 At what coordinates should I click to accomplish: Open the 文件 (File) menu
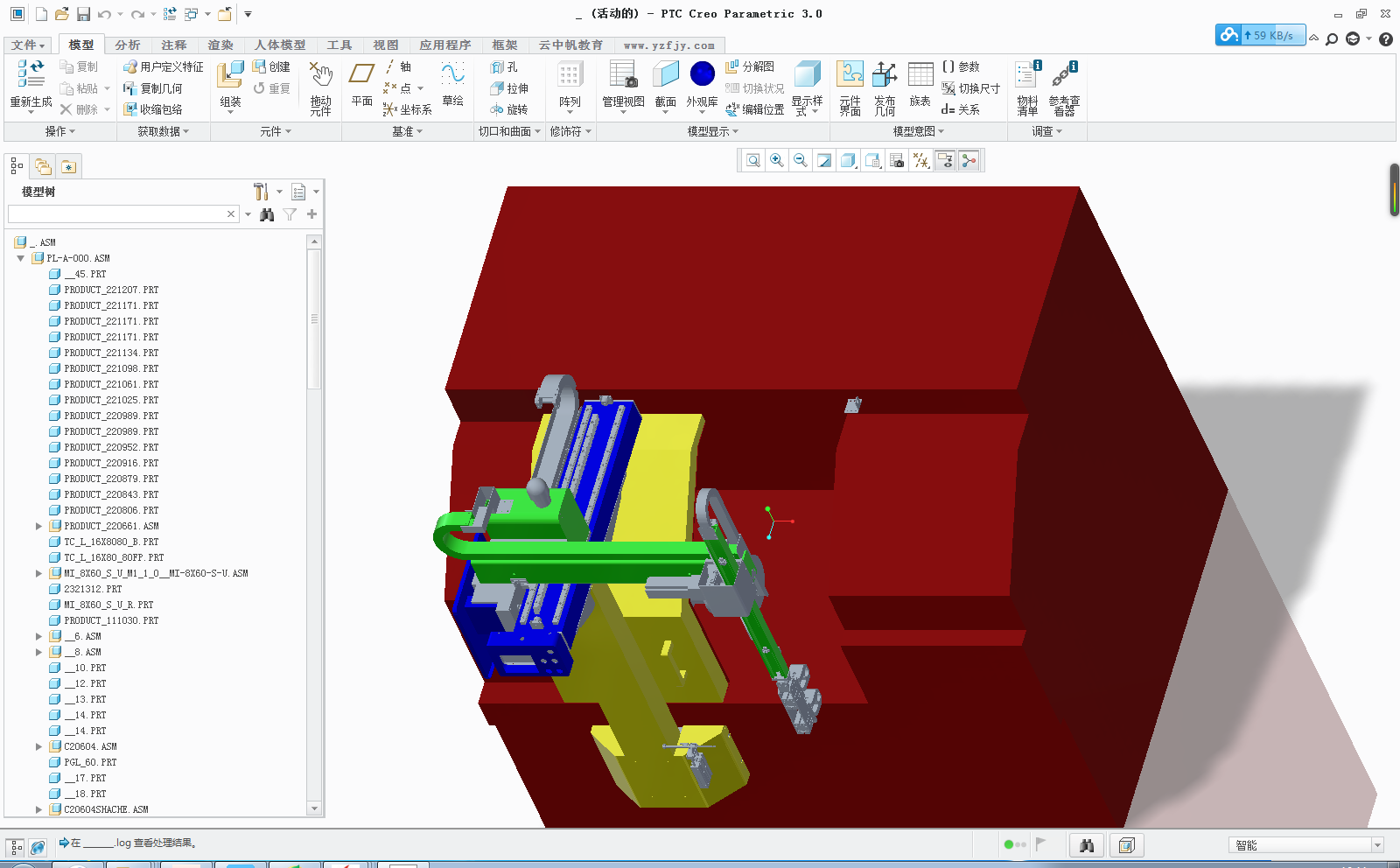26,45
